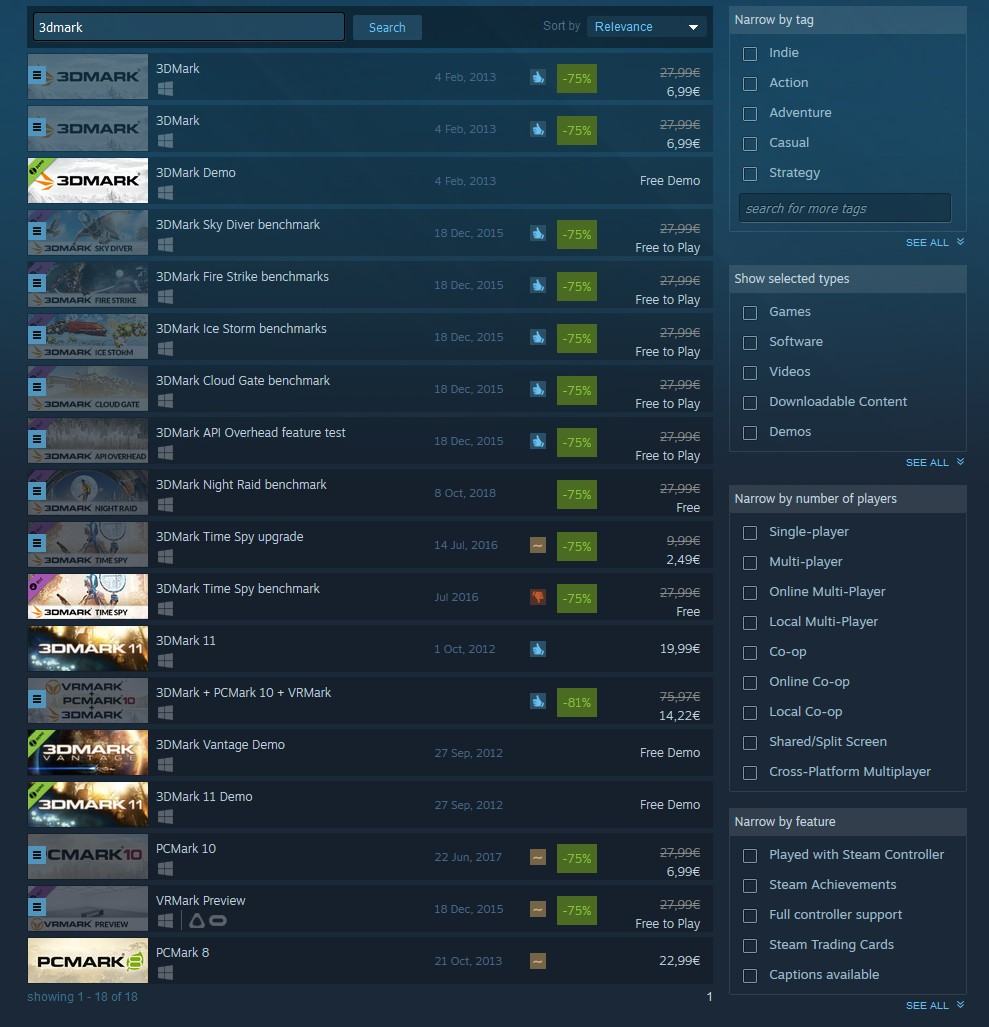Click the mixed review icon for VRMark Preview
The width and height of the screenshot is (989, 1027).
(x=538, y=909)
